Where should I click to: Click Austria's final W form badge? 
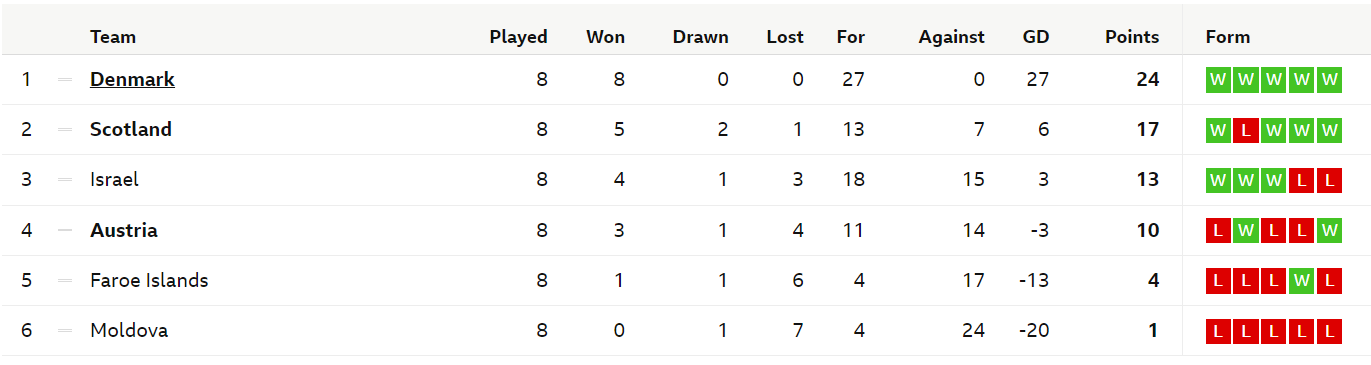(x=1329, y=231)
